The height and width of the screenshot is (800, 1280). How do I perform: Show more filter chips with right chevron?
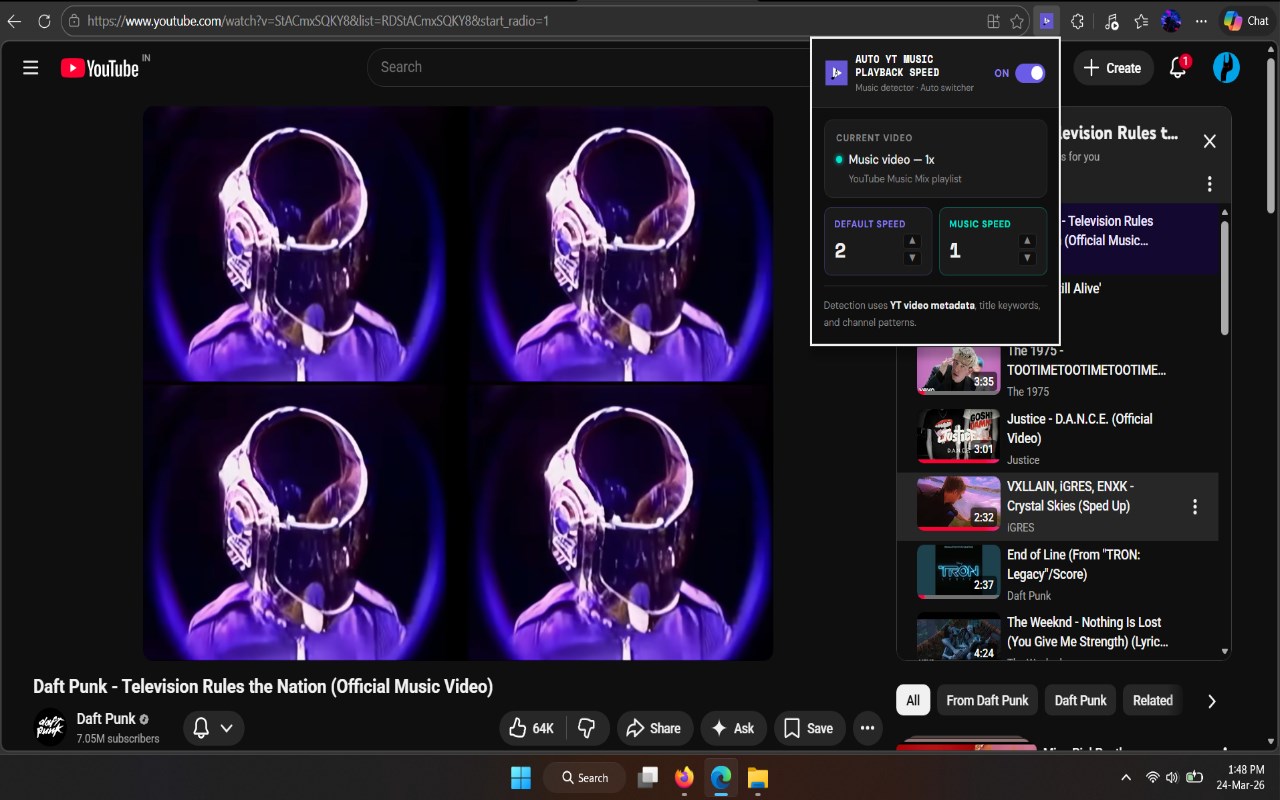coord(1212,701)
